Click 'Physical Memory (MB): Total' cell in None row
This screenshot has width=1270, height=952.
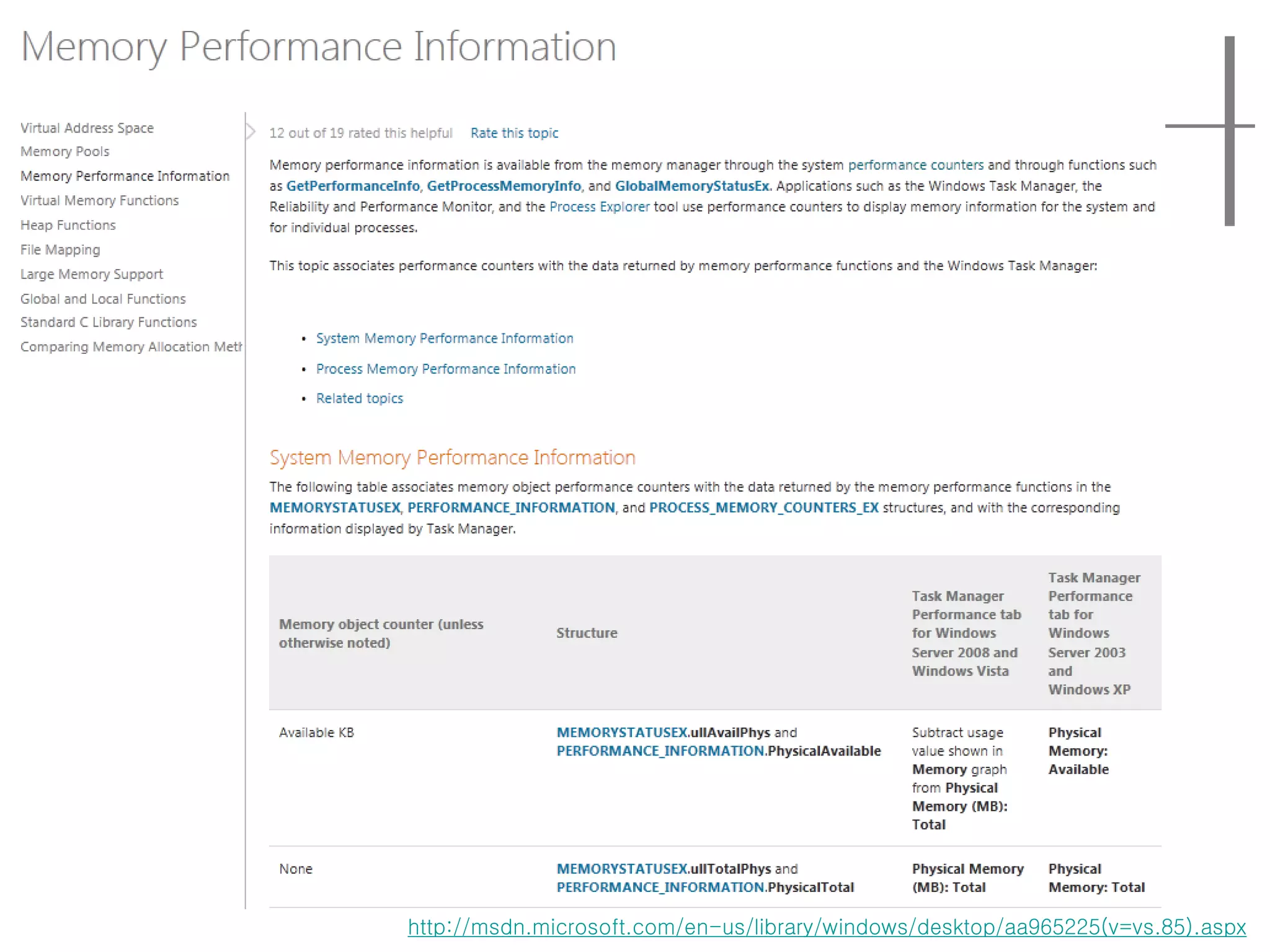point(967,878)
